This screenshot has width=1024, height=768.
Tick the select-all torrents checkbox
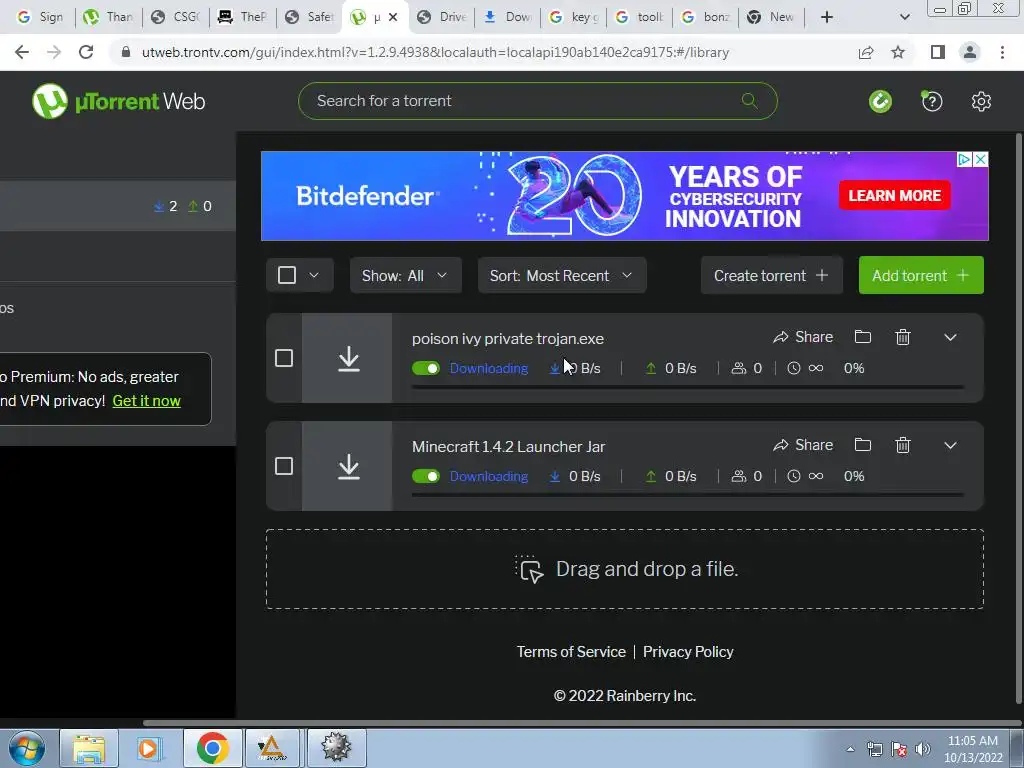[287, 275]
